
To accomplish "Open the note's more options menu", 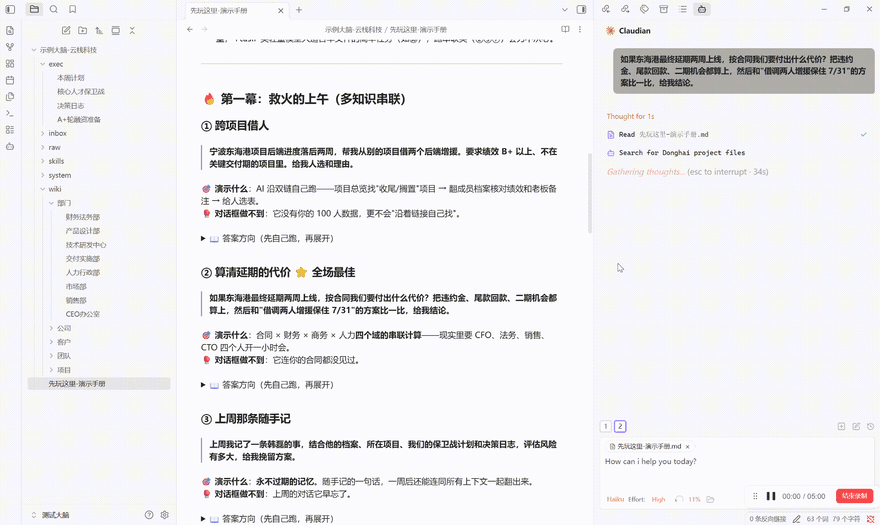I will coord(580,29).
